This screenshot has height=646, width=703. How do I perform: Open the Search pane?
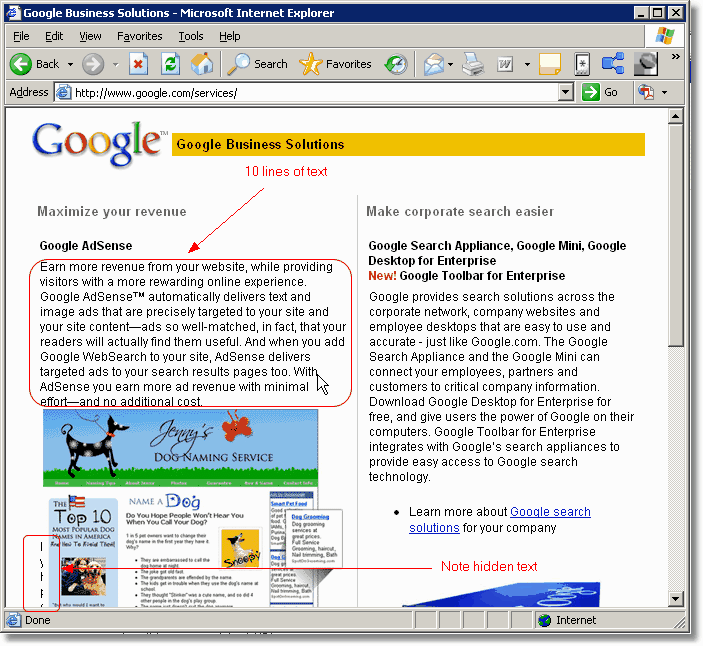[x=257, y=64]
